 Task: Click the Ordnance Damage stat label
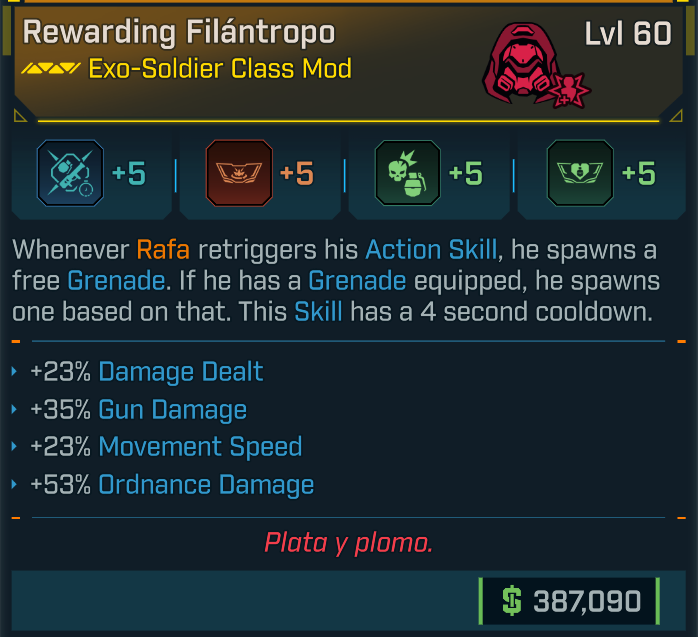point(206,485)
